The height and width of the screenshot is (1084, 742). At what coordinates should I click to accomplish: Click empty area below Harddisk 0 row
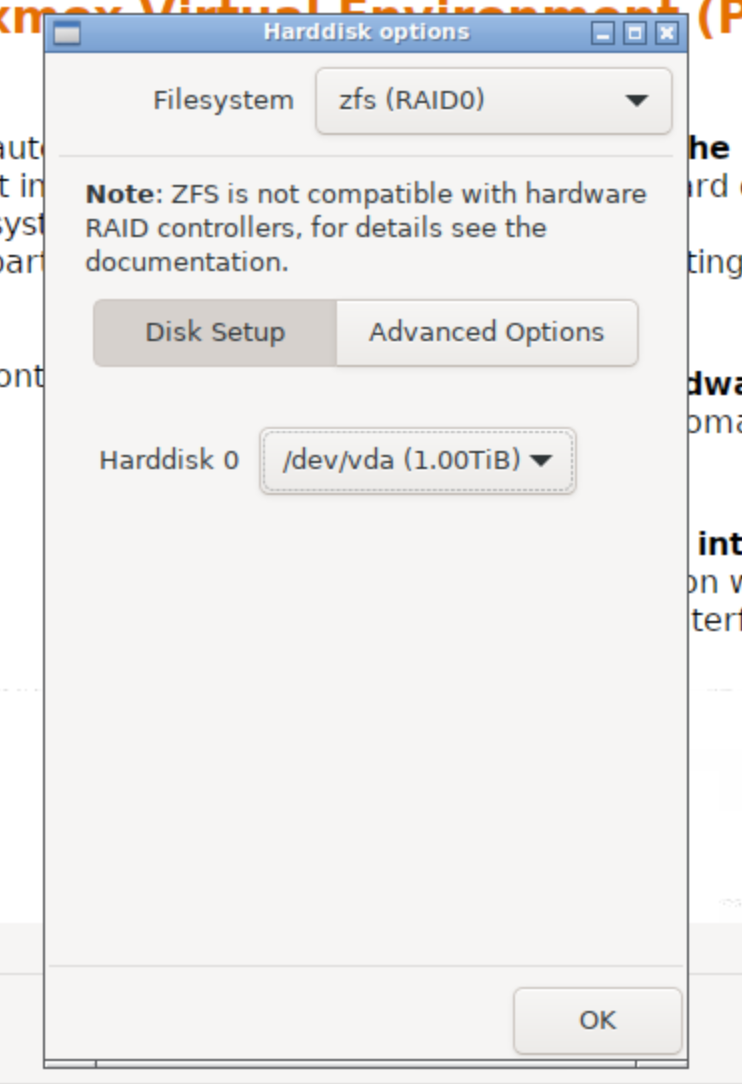pos(366,726)
